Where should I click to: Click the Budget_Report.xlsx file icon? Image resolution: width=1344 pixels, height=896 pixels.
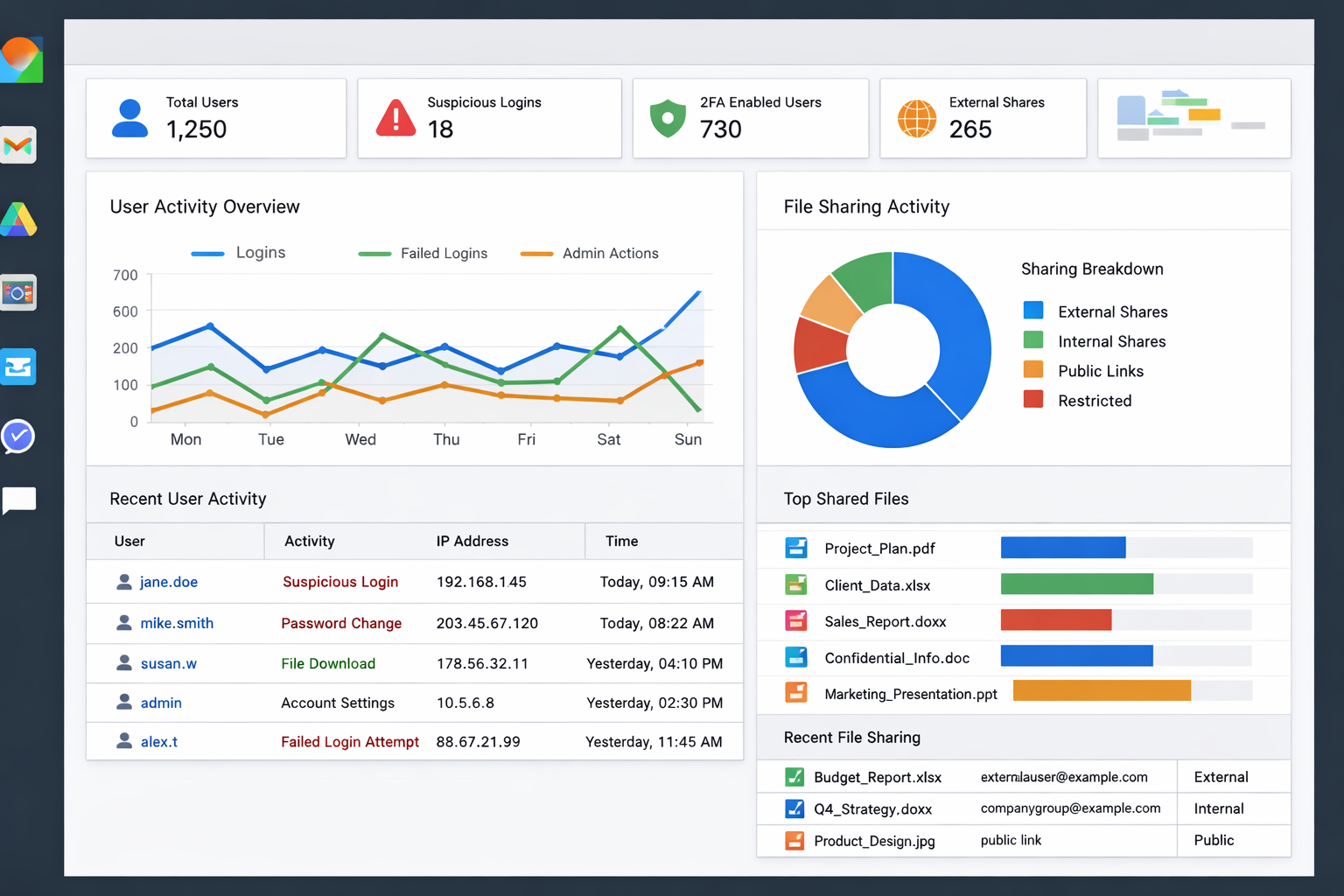(794, 777)
